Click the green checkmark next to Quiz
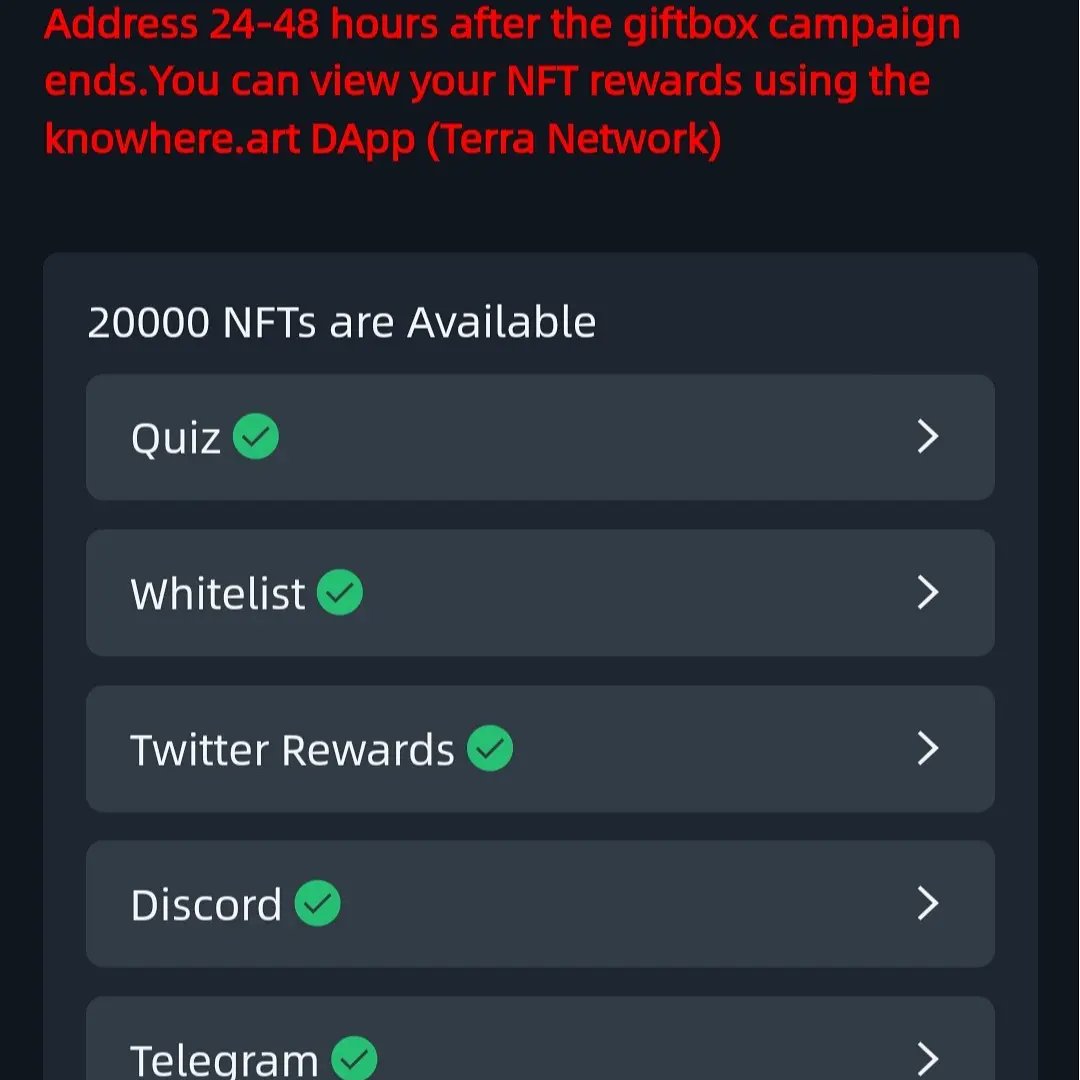The image size is (1080, 1080). pos(256,436)
